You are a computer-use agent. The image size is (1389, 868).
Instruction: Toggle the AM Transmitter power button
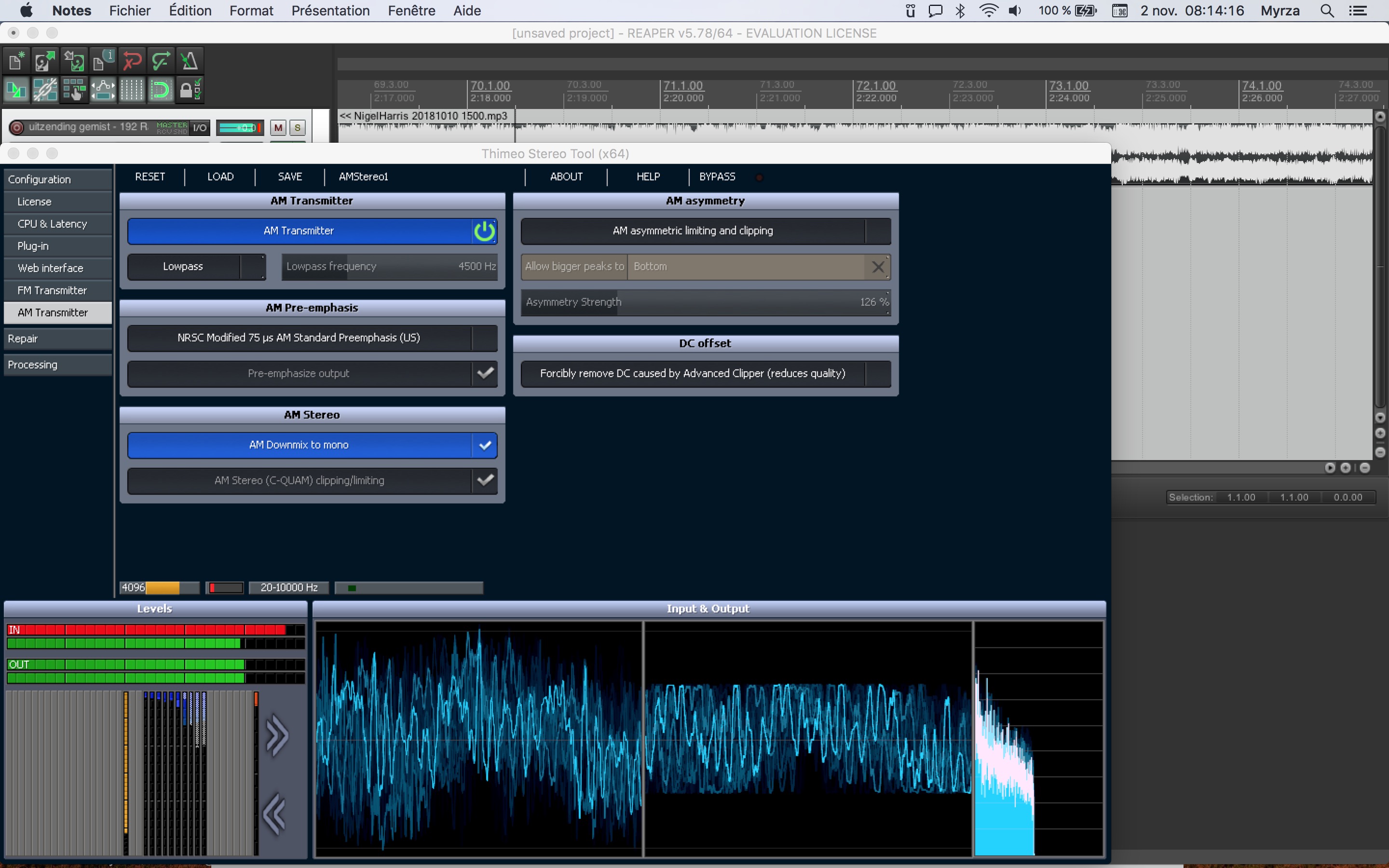coord(484,231)
